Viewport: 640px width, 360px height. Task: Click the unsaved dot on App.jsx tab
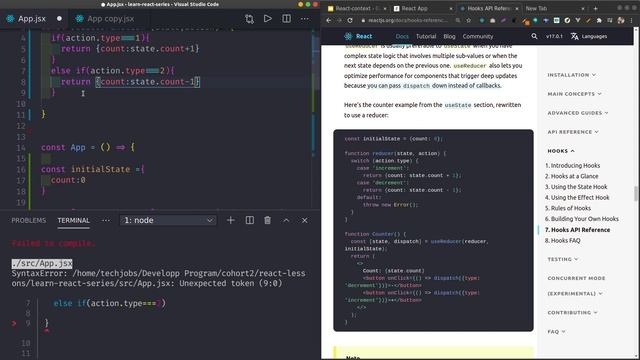[60, 19]
